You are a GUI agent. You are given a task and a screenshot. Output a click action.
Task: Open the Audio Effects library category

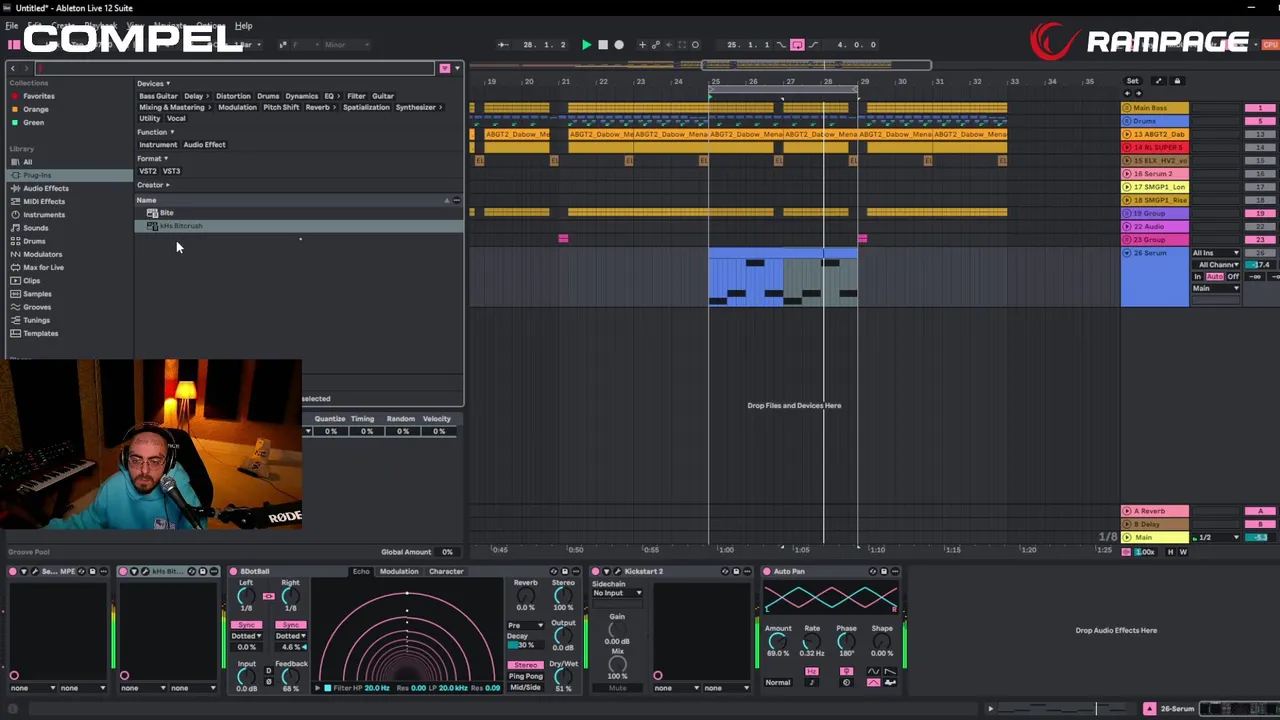pos(46,188)
